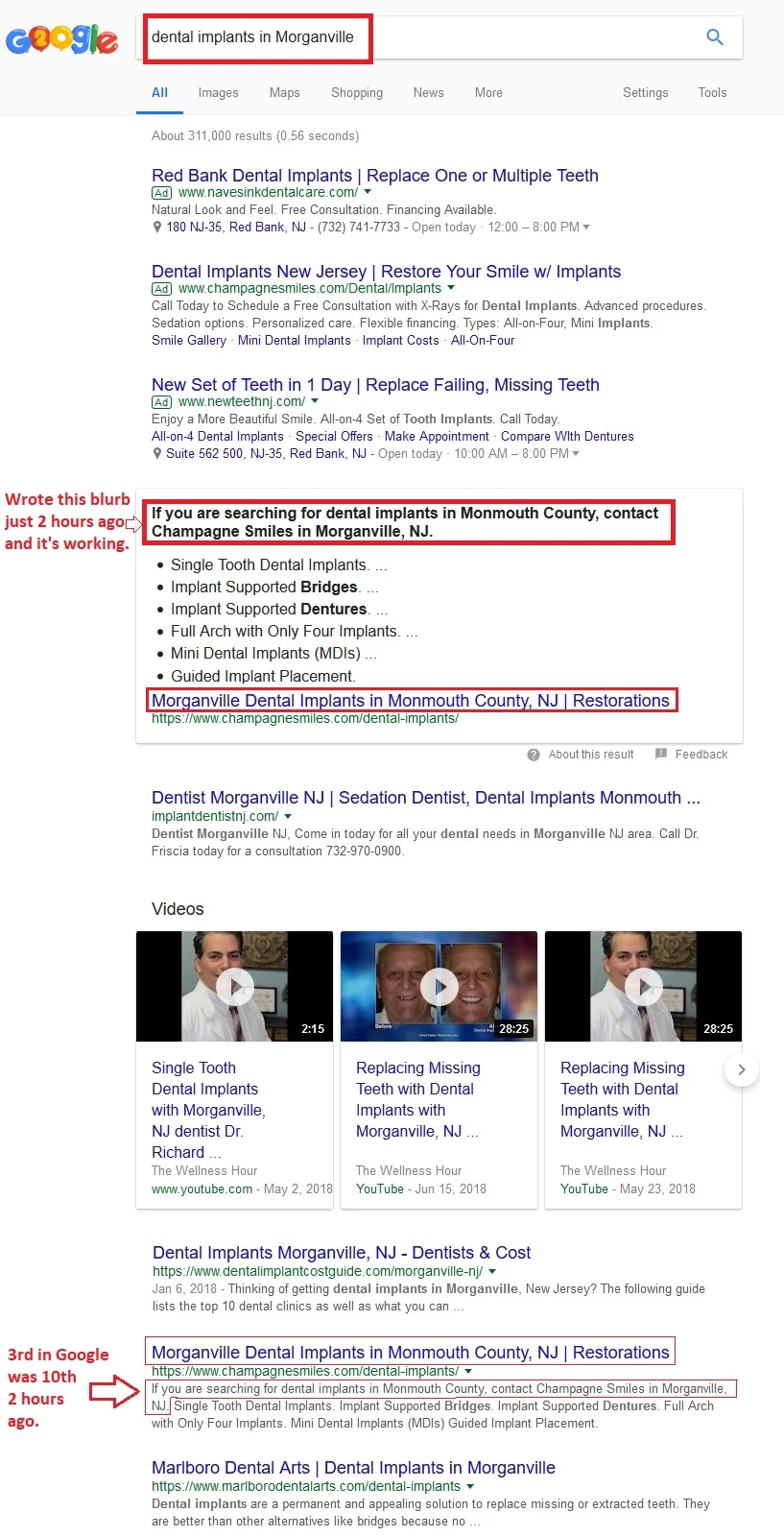Click the Feedback flag icon
Image resolution: width=784 pixels, height=1536 pixels.
click(660, 755)
